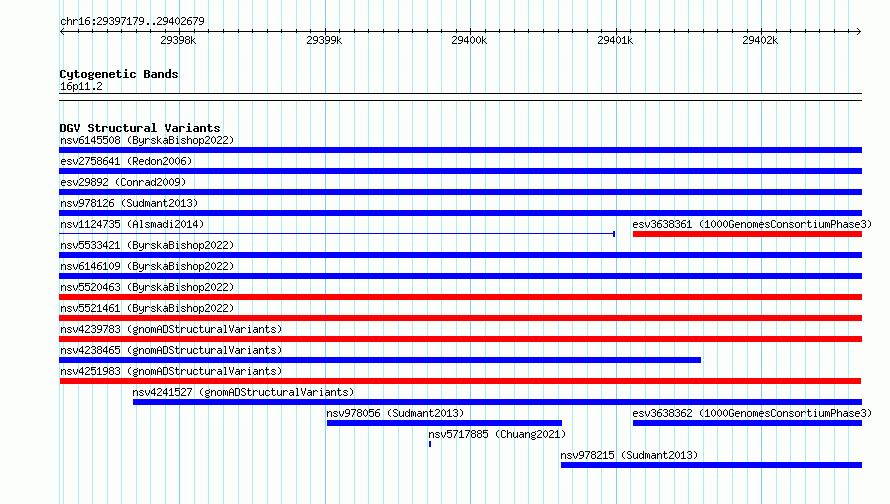The image size is (890, 504).
Task: Select the 16p11.2 band label
Action: click(x=81, y=86)
